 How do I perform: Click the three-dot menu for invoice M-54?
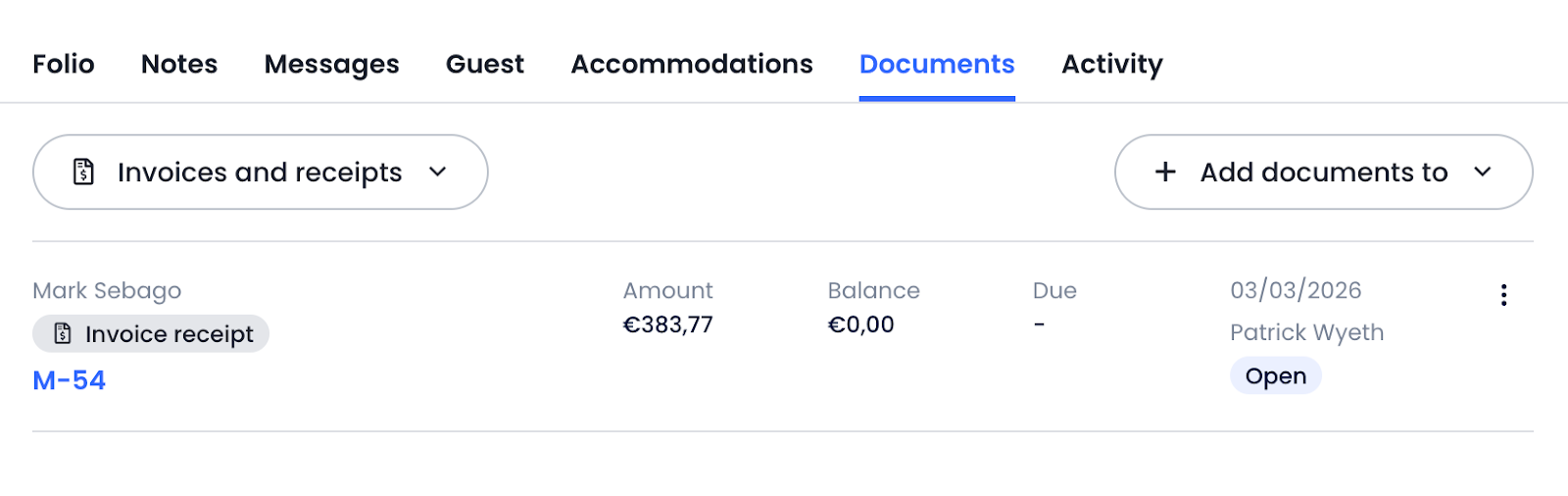tap(1503, 295)
